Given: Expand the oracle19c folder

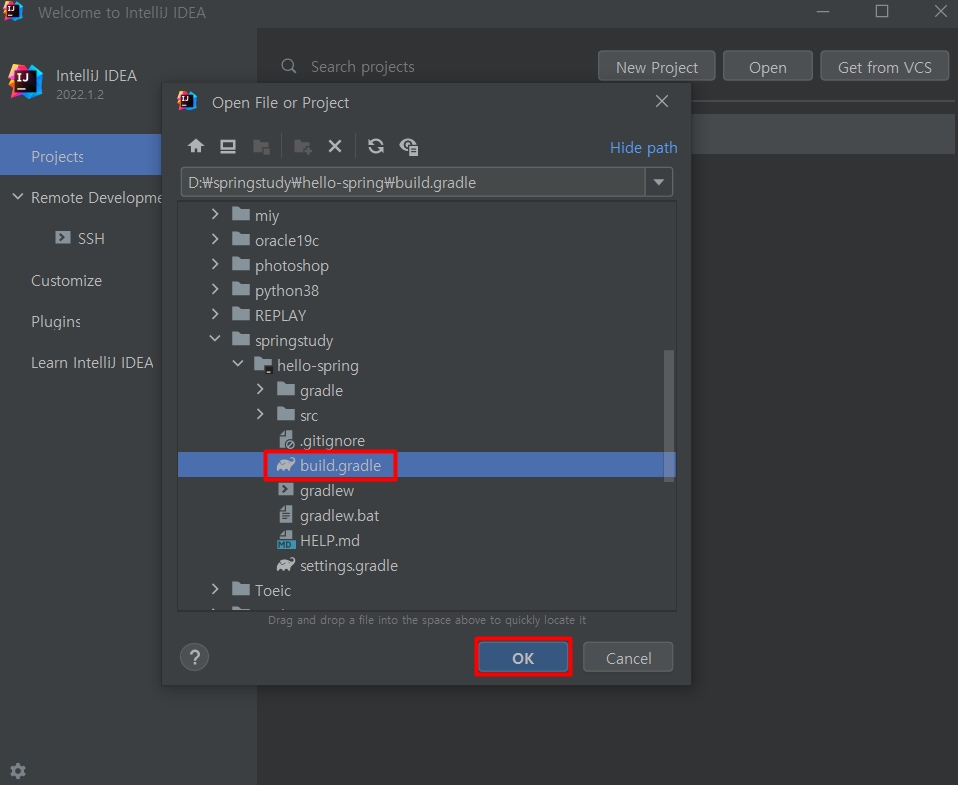Looking at the screenshot, I should 215,239.
